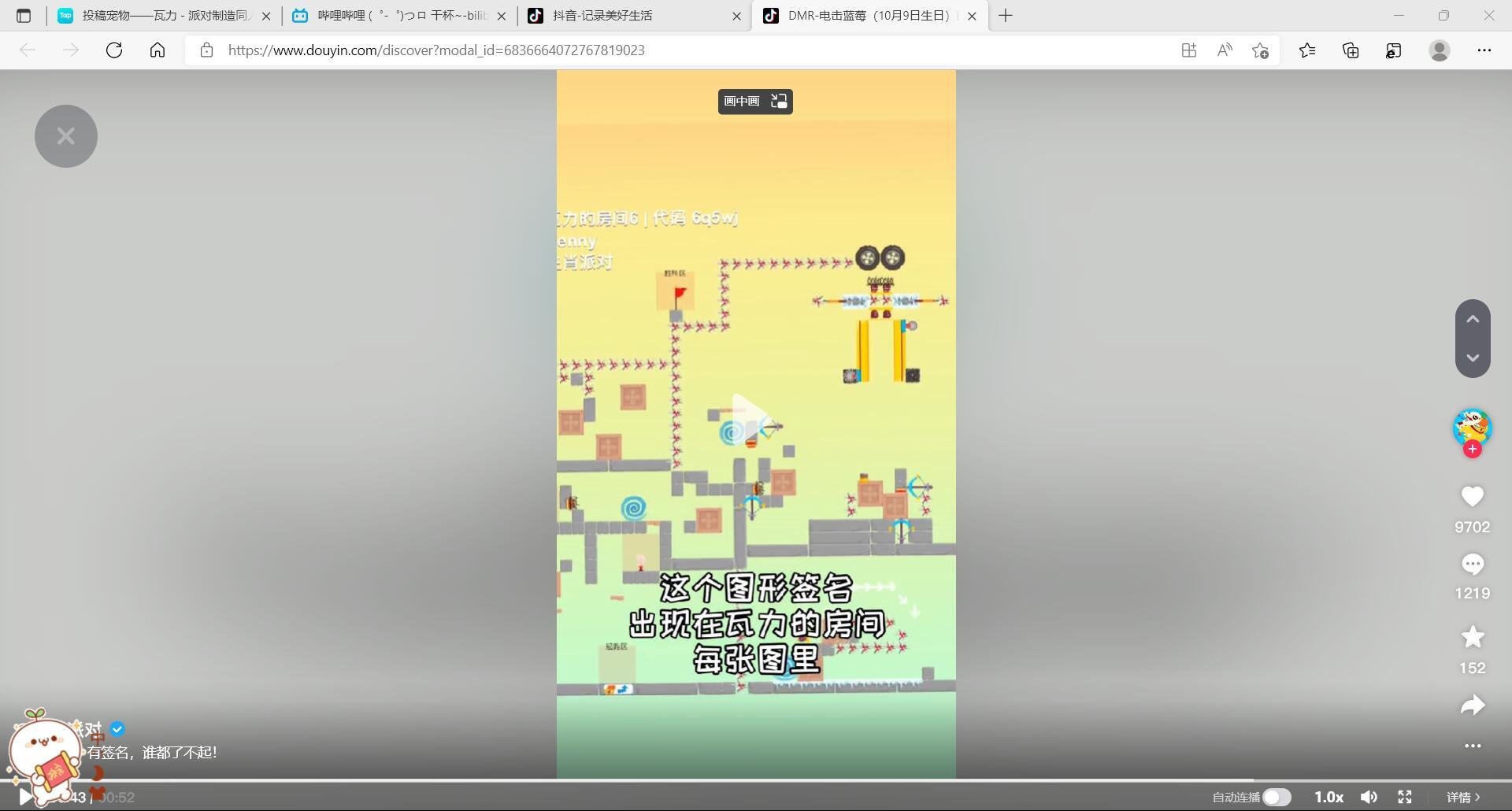Click the address bar URL
Viewport: 1512px width, 811px height.
point(436,50)
